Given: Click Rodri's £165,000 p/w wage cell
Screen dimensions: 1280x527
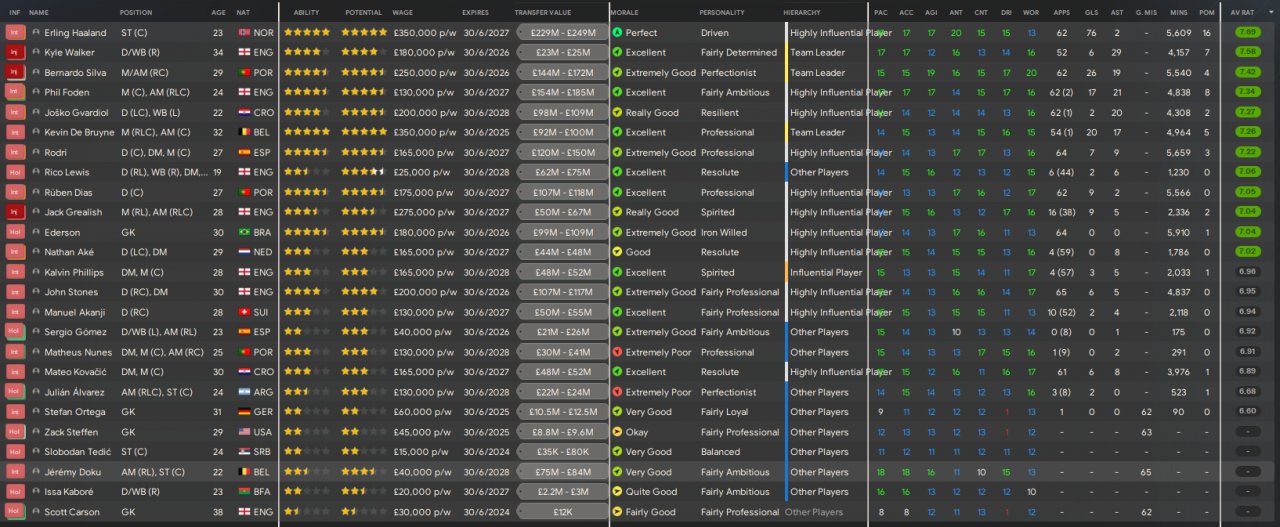Looking at the screenshot, I should (424, 152).
